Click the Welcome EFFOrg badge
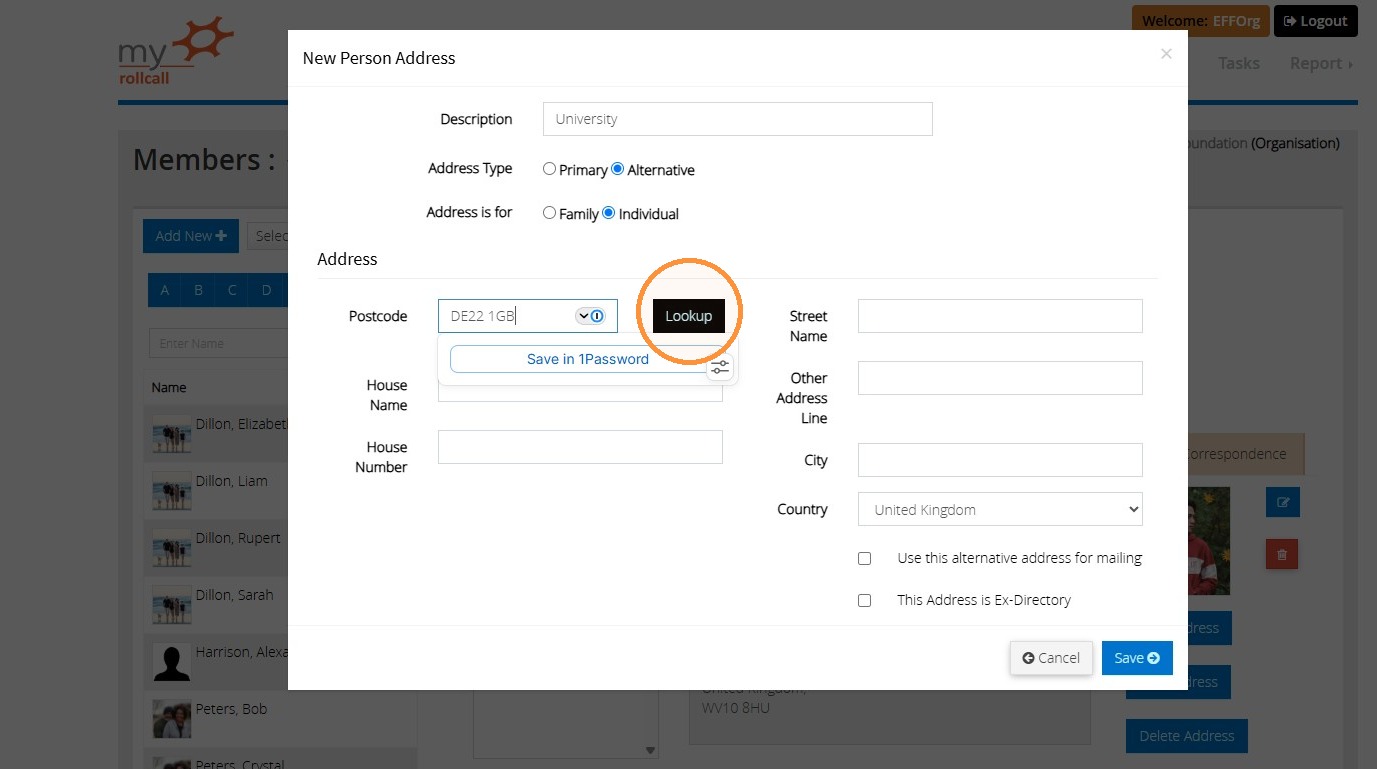 pos(1201,21)
